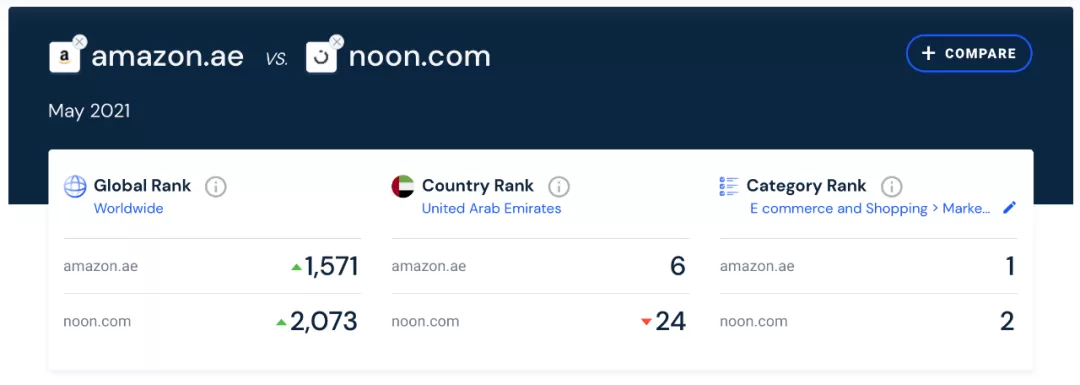Viewport: 1080px width, 385px height.
Task: Select noon.com global rank value 2,073
Action: pos(324,322)
